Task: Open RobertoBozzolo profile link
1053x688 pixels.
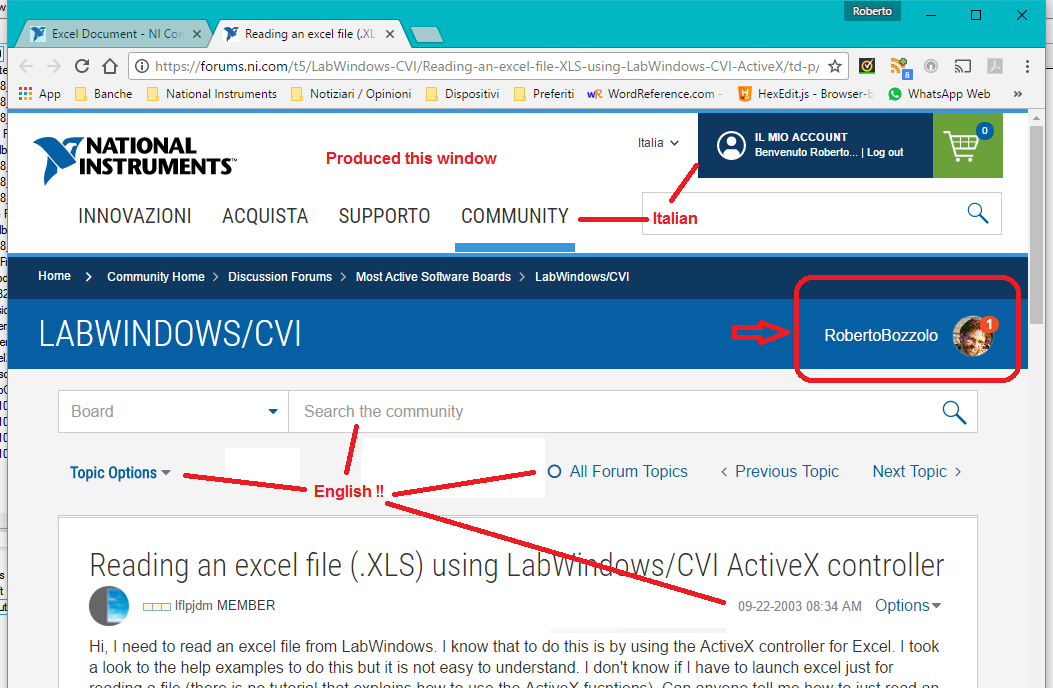Action: [881, 335]
